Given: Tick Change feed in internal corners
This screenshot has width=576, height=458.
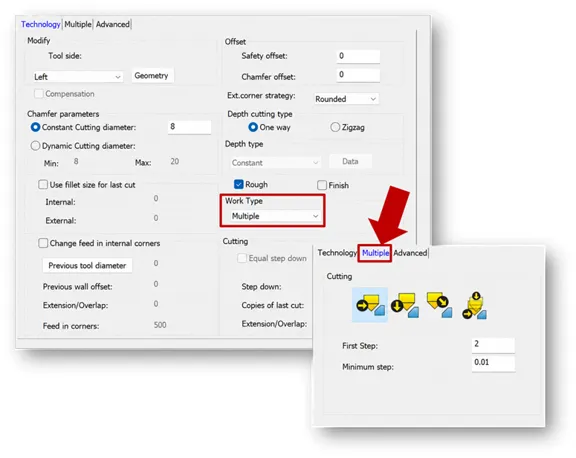Looking at the screenshot, I should (x=43, y=243).
